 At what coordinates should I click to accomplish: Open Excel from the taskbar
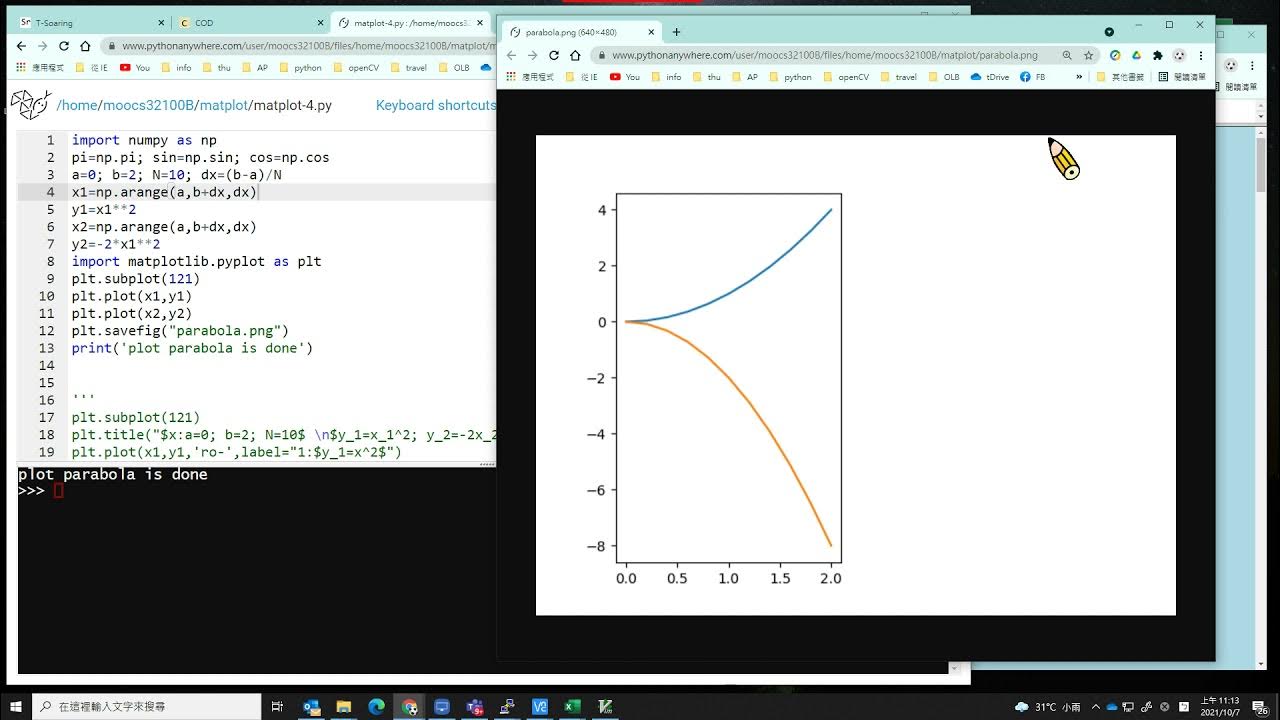coord(572,707)
